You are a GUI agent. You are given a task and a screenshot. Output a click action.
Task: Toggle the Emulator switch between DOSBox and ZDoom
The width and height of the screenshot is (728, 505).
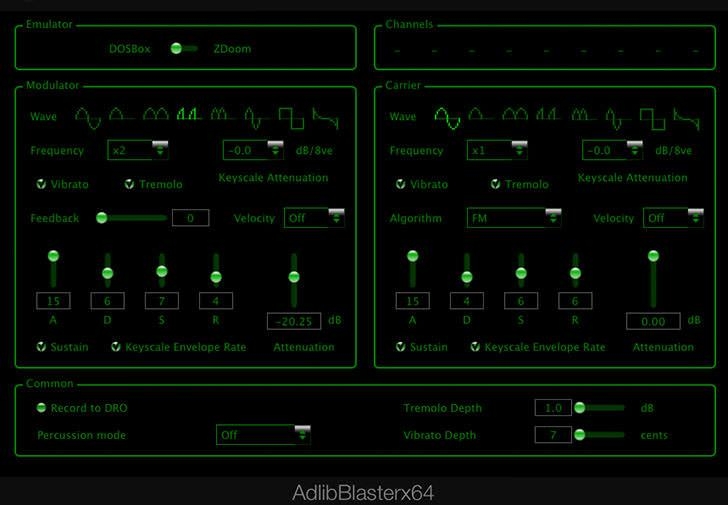[x=182, y=48]
